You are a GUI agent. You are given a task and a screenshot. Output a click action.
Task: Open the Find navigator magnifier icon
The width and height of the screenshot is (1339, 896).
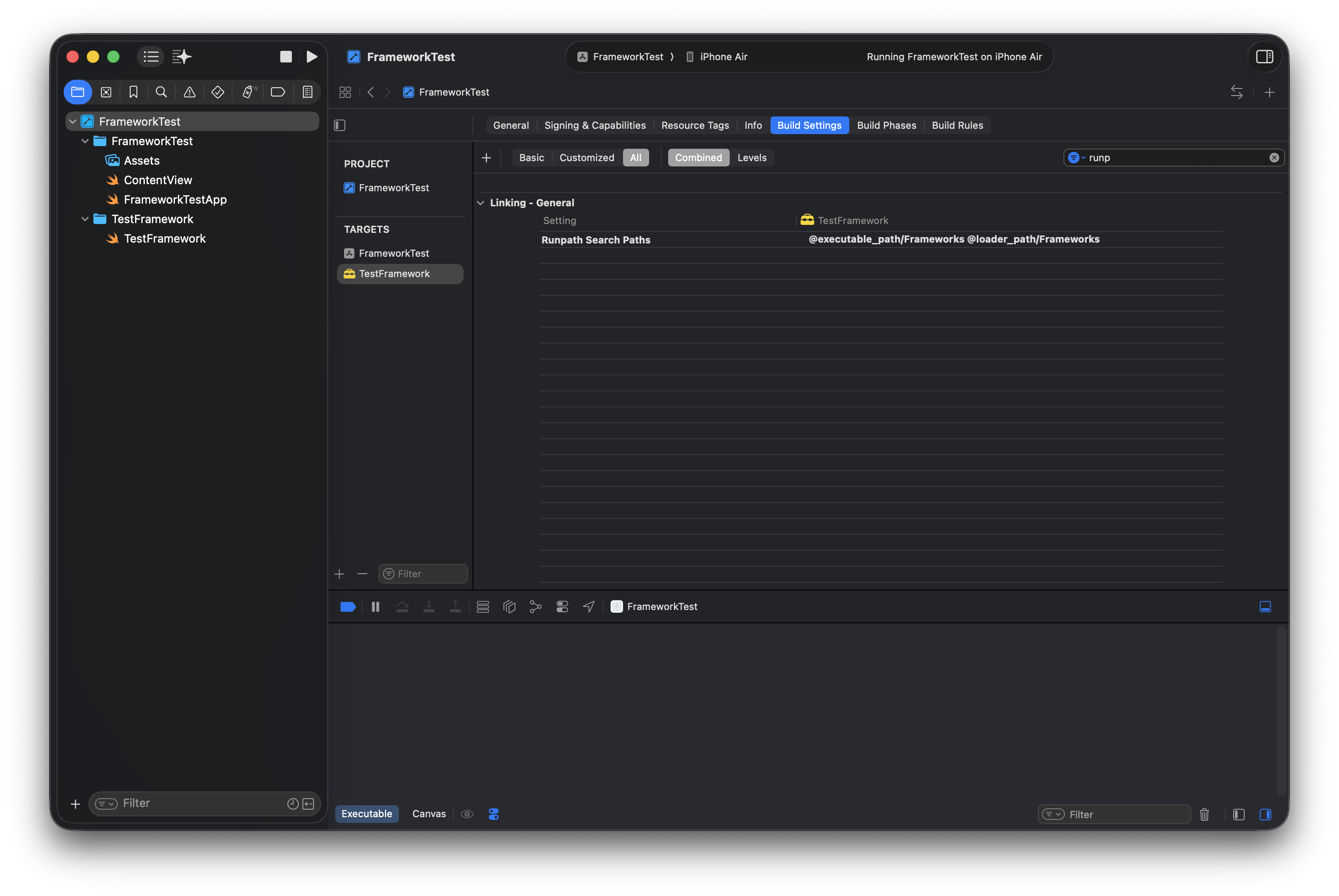pos(161,92)
